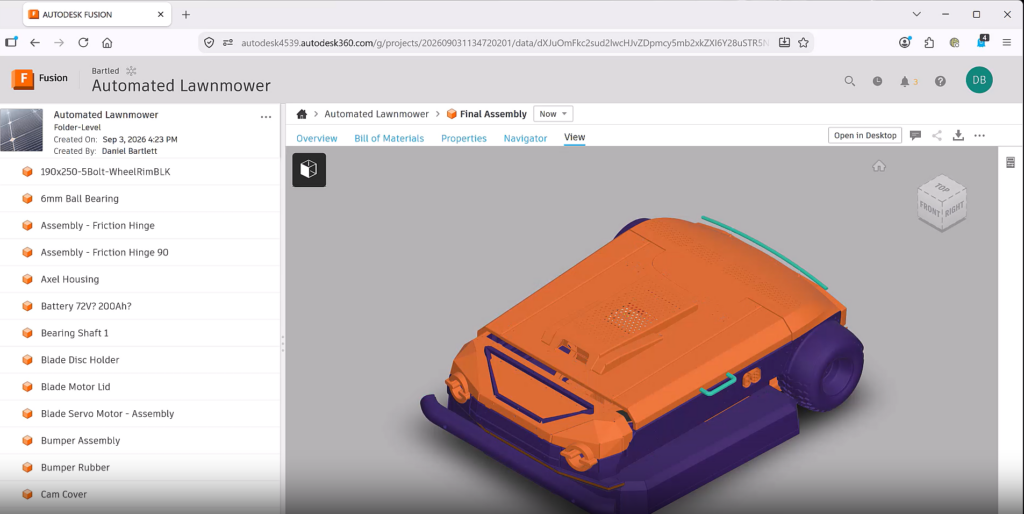Open the model browser cube icon

tap(309, 170)
